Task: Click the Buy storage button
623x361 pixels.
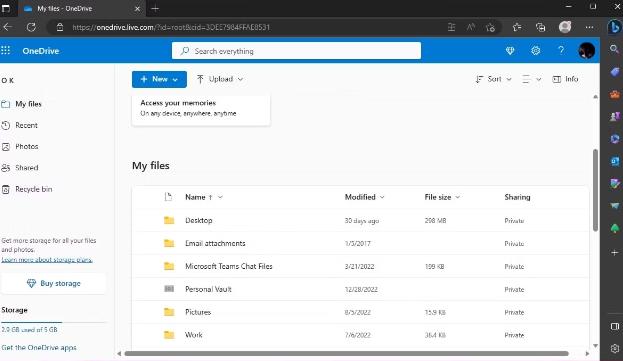Action: pos(54,283)
